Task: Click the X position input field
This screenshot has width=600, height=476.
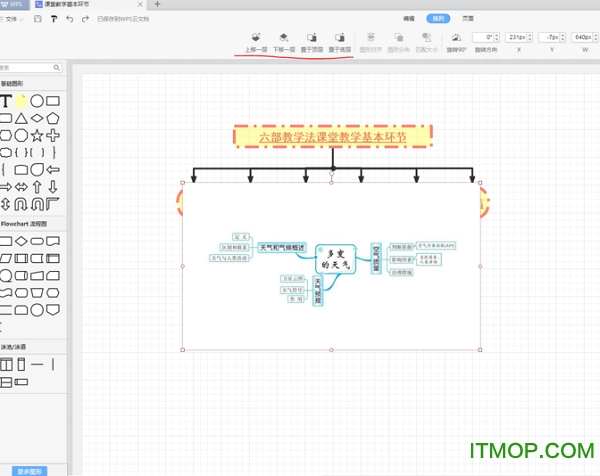Action: (516, 37)
